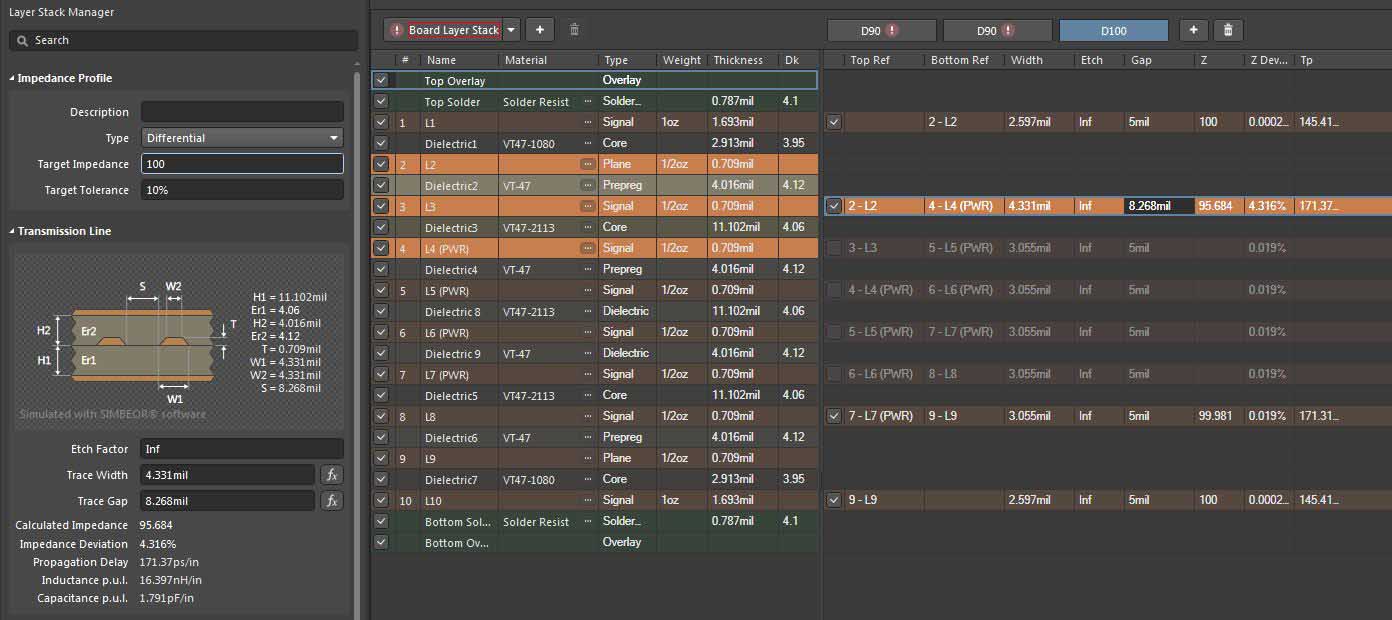Collapse the Impedance Profile section
Viewport: 1392px width, 620px height.
click(x=12, y=78)
